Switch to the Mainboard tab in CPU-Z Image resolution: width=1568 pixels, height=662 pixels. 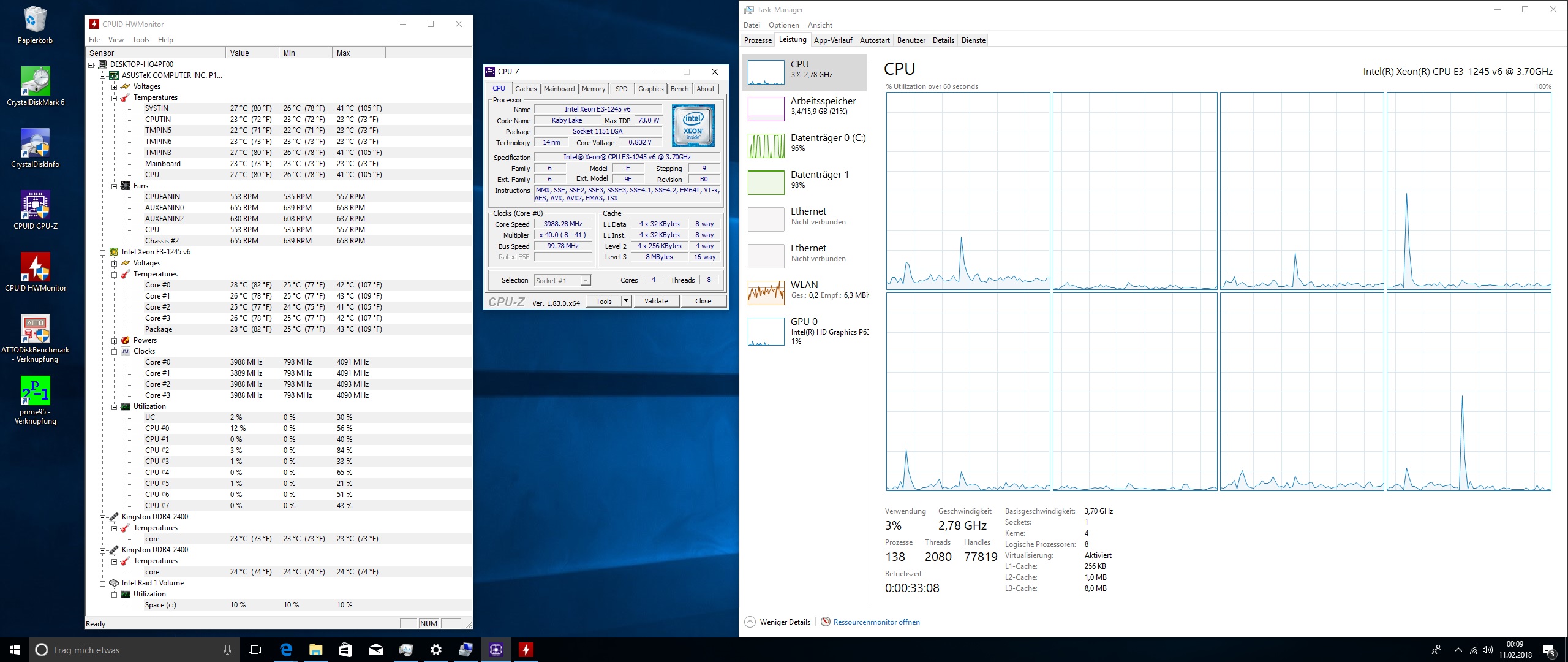pos(559,89)
